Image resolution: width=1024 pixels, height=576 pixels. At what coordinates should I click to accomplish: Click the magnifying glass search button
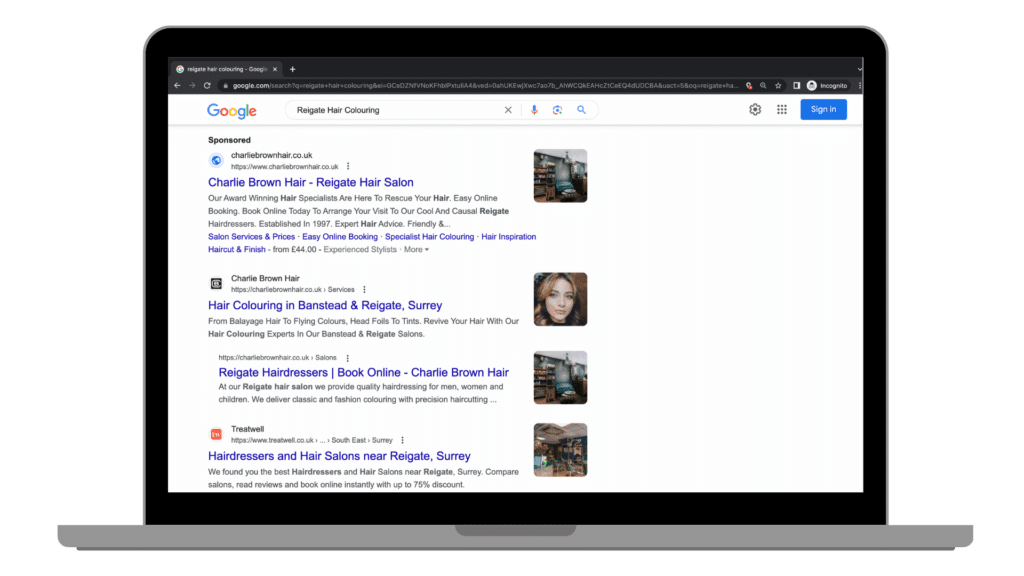click(x=581, y=110)
